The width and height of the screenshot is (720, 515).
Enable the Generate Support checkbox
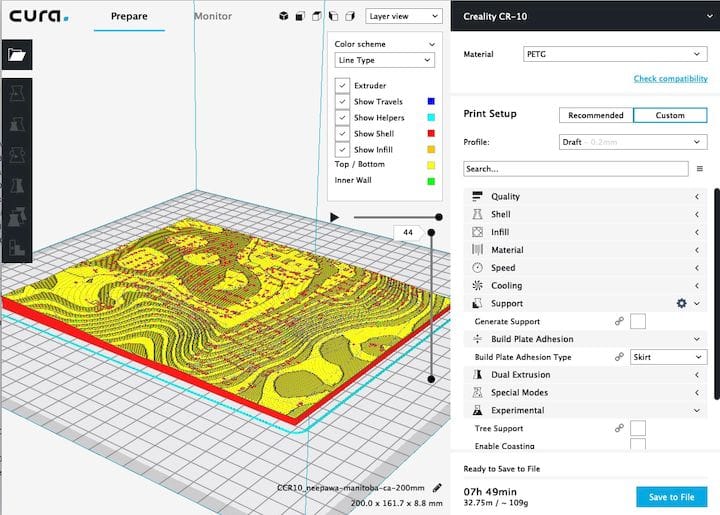[637, 321]
